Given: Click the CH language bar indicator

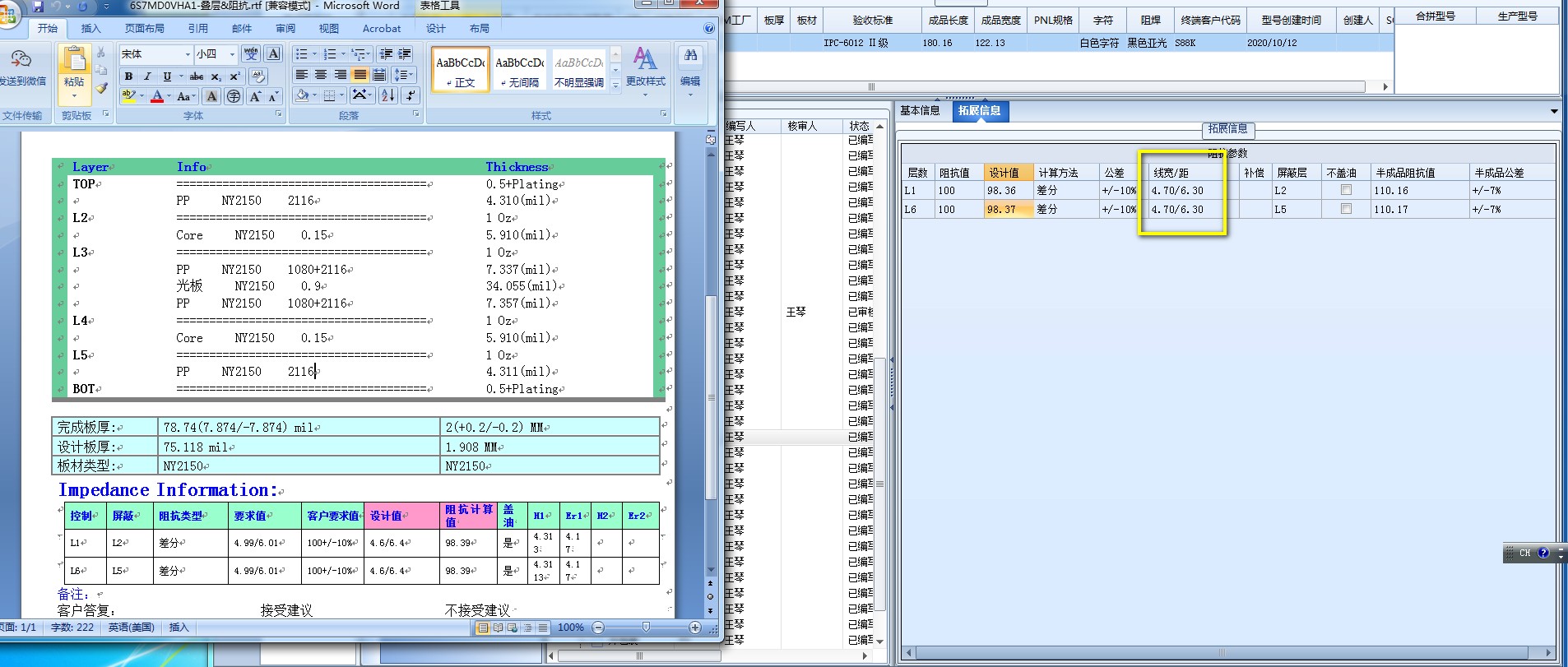Looking at the screenshot, I should 1524,554.
